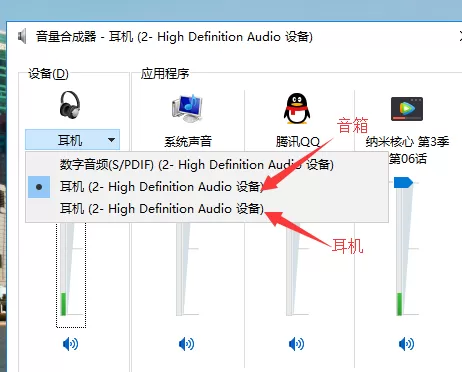The width and height of the screenshot is (462, 372).
Task: Select the unchecked last 耳机 device entry
Action: coord(207,209)
